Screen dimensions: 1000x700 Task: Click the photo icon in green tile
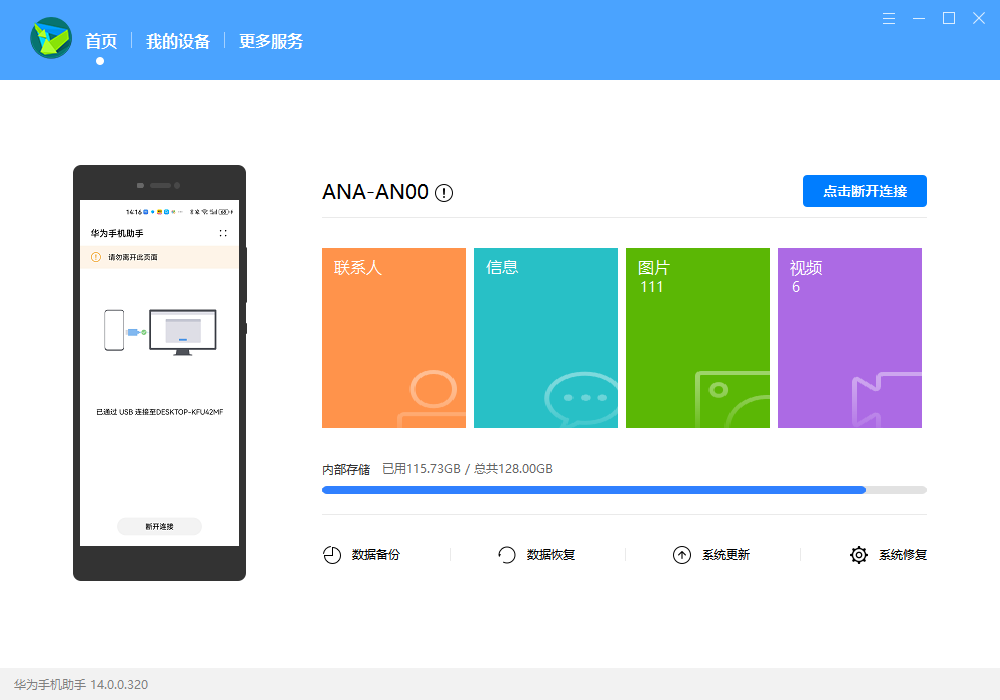tap(732, 399)
